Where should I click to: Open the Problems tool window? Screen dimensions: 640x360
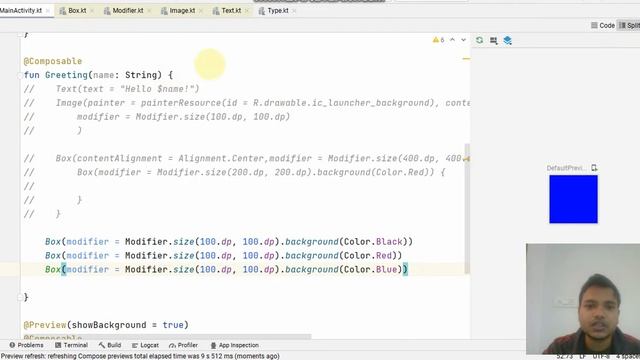(26, 345)
